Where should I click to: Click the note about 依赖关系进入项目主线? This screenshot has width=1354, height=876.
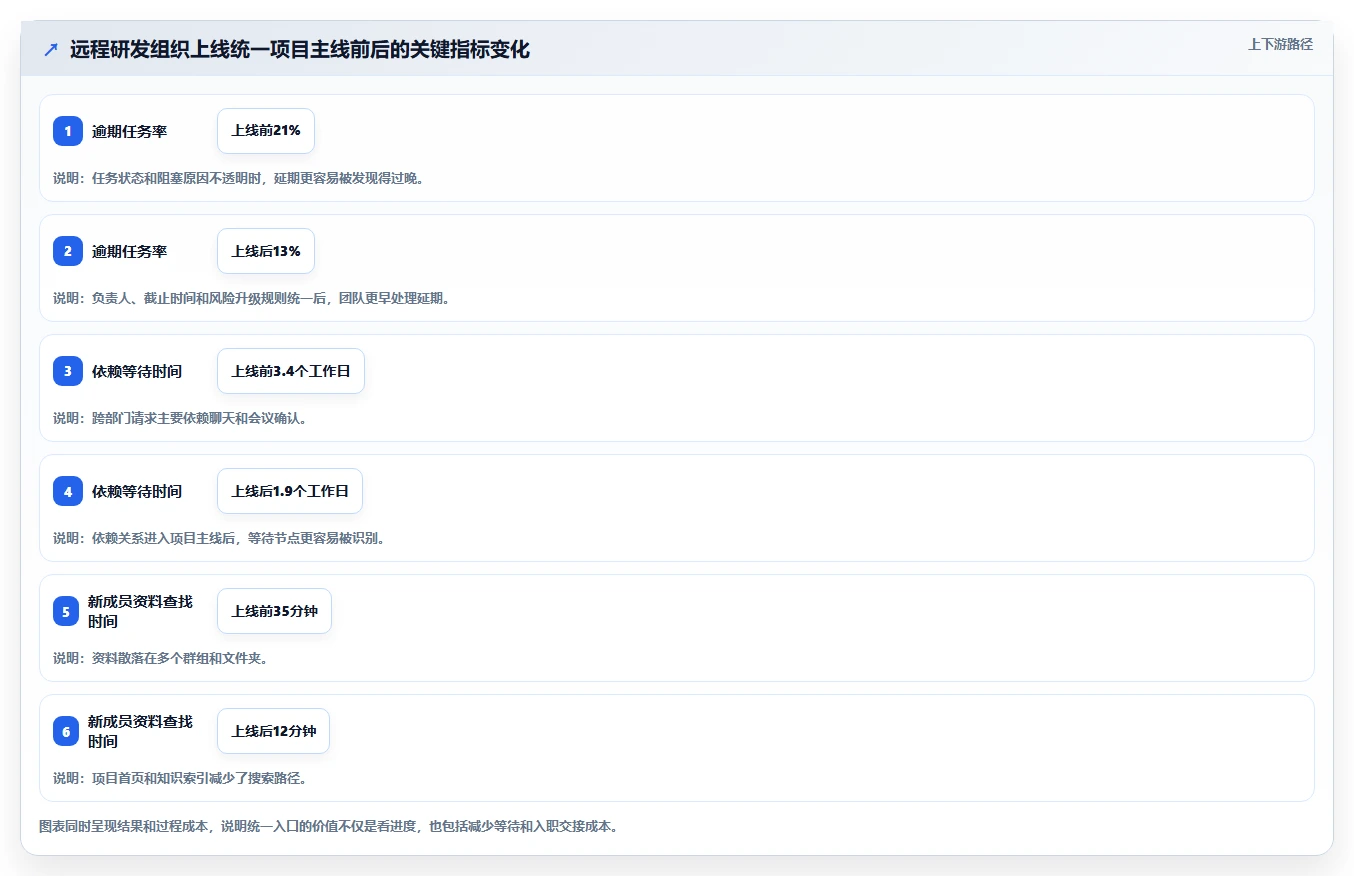[219, 538]
